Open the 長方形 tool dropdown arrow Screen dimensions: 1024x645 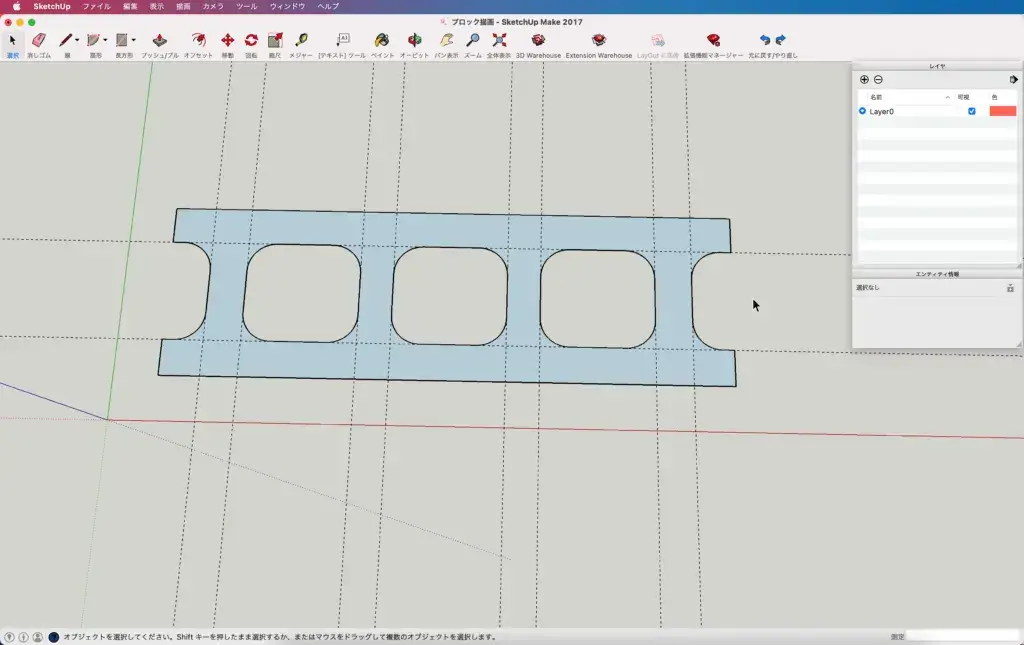[133, 40]
